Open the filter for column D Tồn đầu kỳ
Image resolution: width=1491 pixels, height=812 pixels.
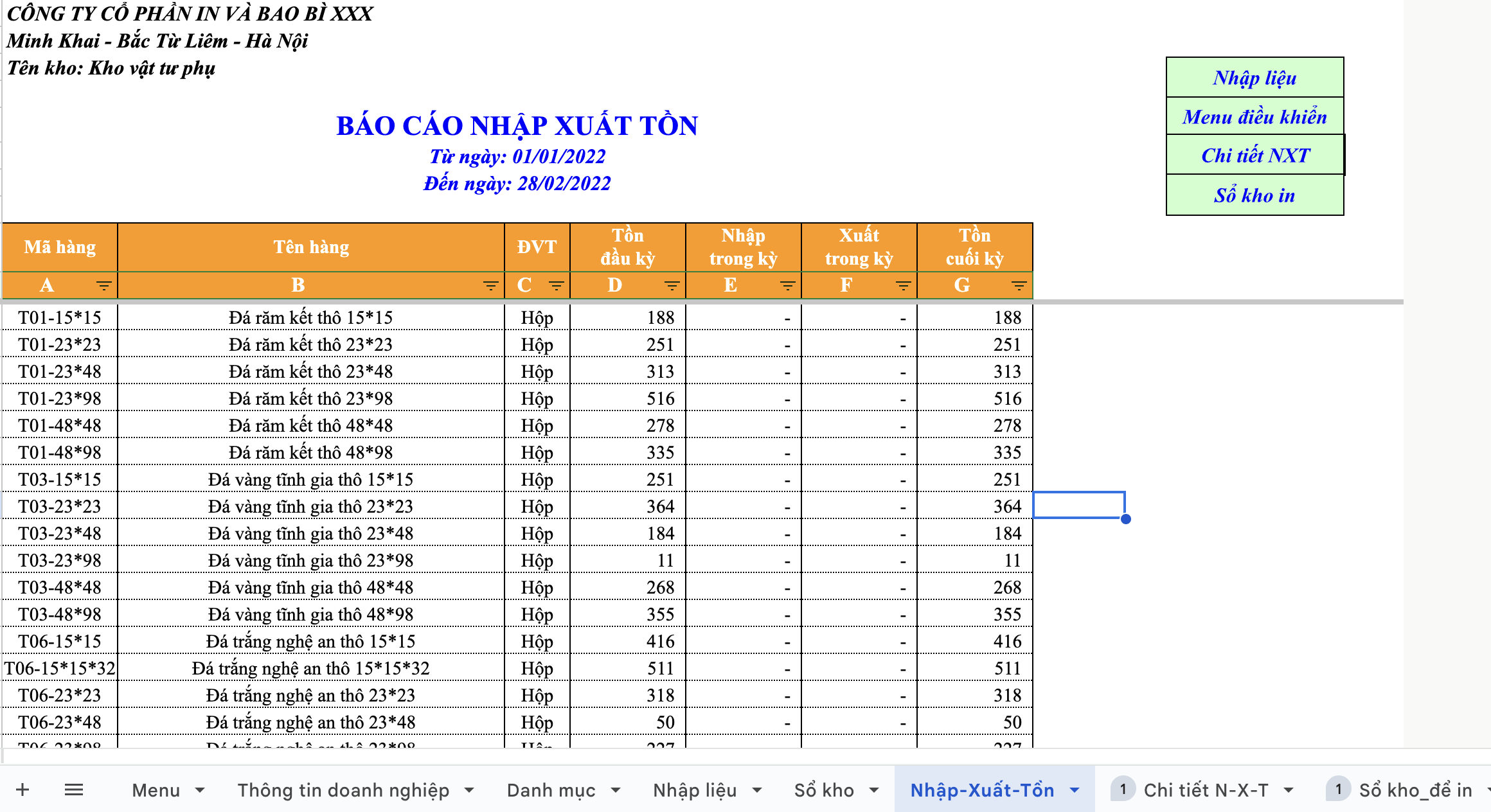(672, 285)
